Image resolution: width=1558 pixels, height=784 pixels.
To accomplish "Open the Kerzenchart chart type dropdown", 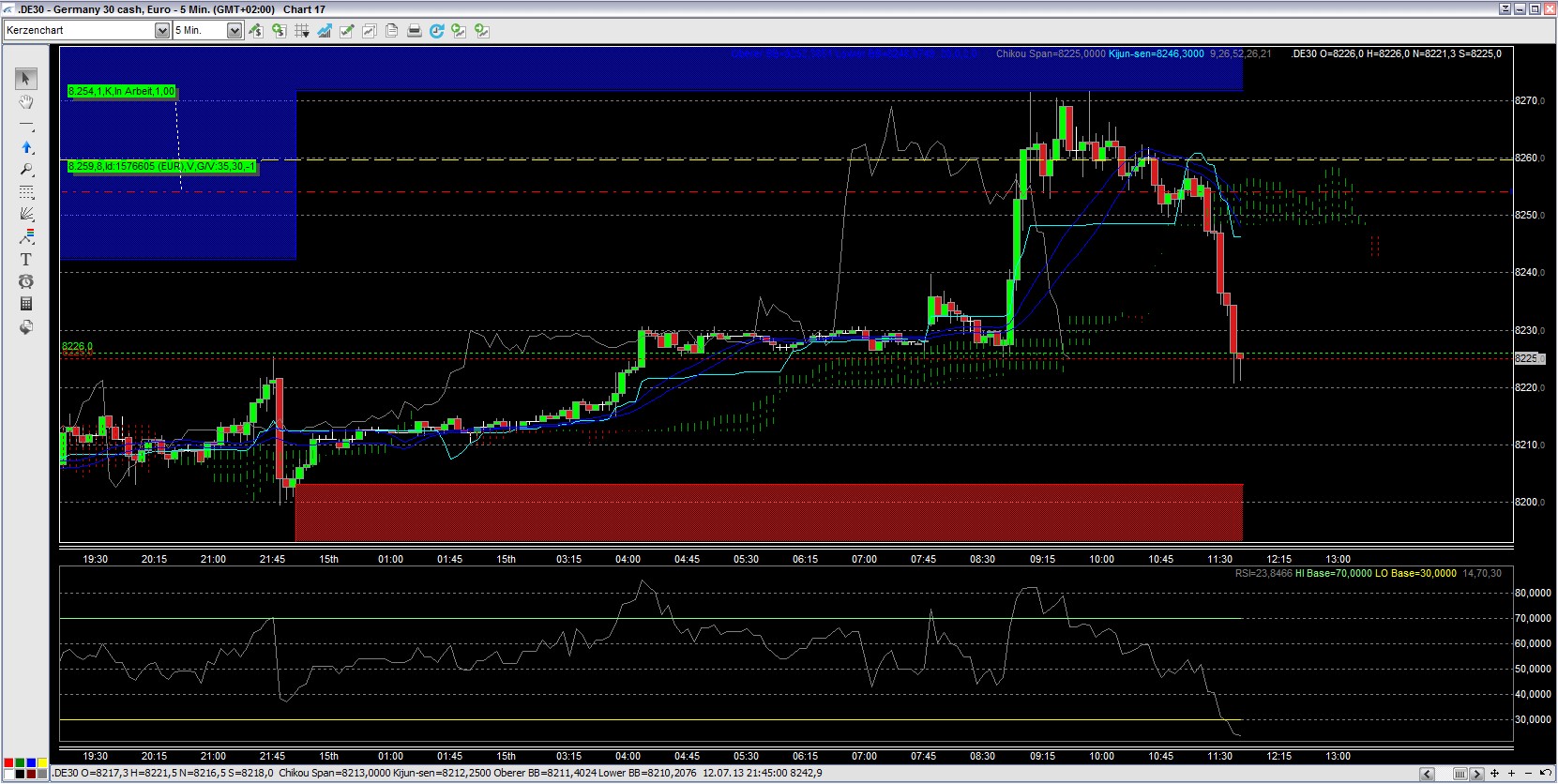I will coord(161,31).
